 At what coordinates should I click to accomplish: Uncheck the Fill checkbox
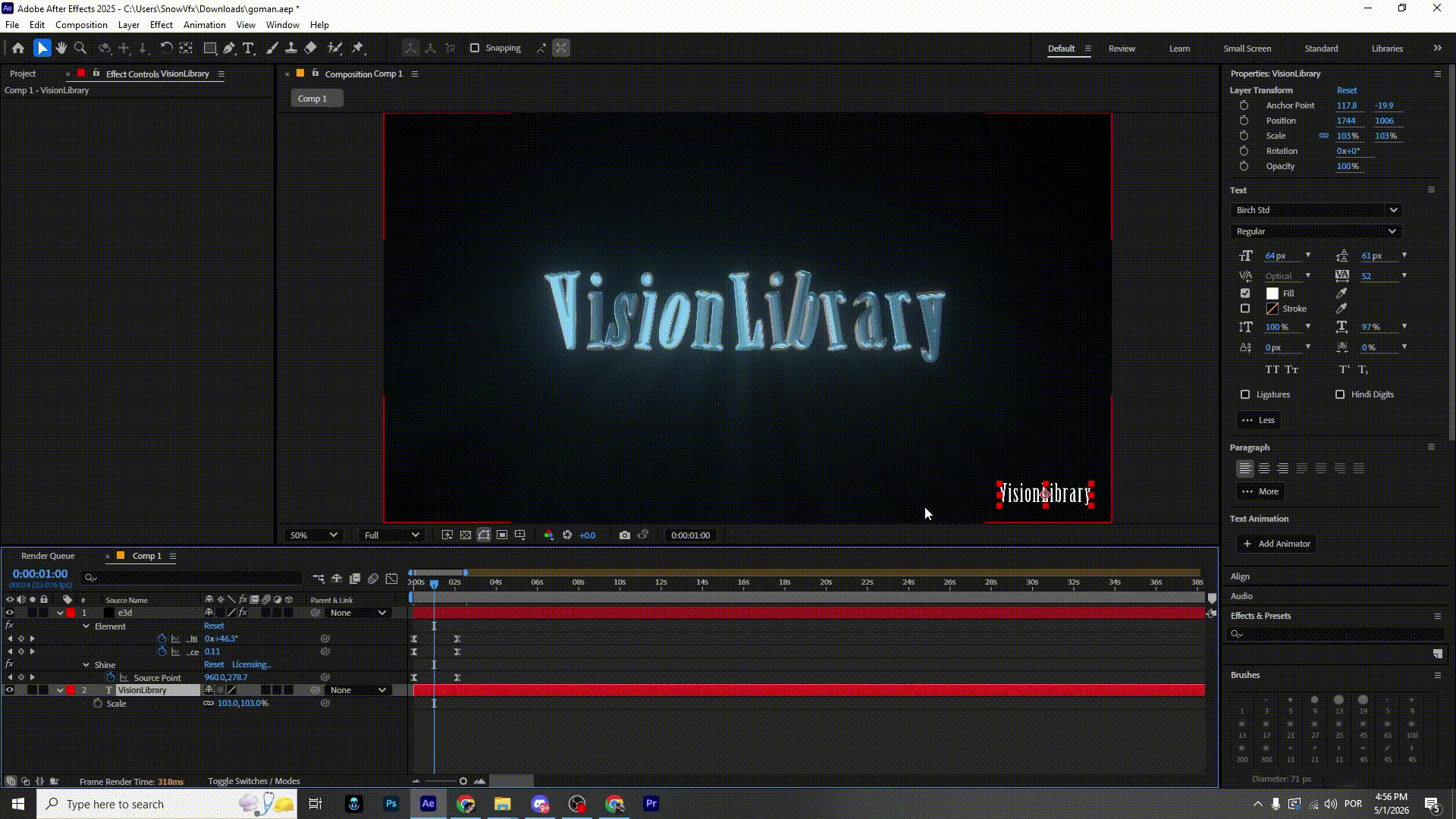pyautogui.click(x=1245, y=293)
